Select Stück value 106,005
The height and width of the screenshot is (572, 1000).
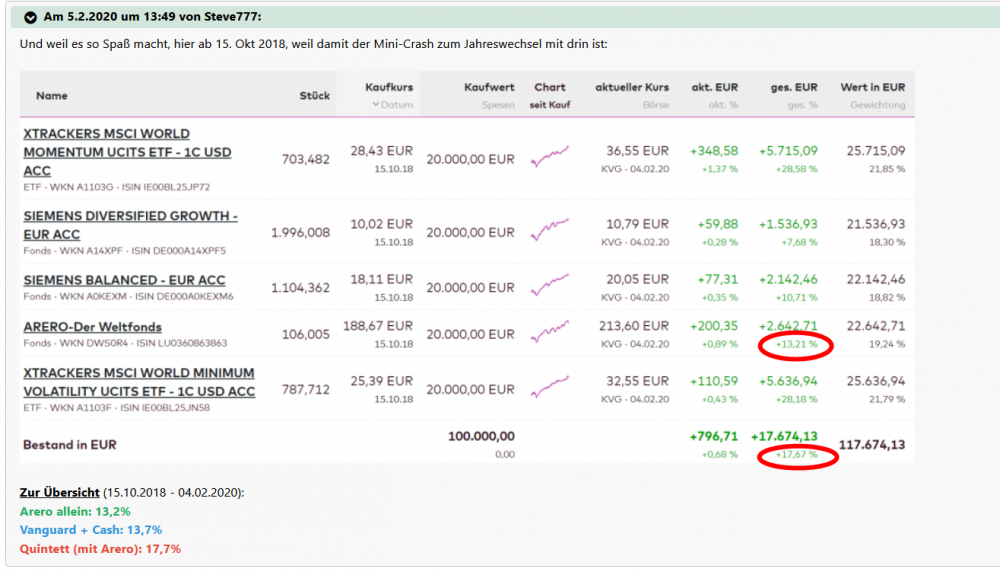[x=305, y=335]
